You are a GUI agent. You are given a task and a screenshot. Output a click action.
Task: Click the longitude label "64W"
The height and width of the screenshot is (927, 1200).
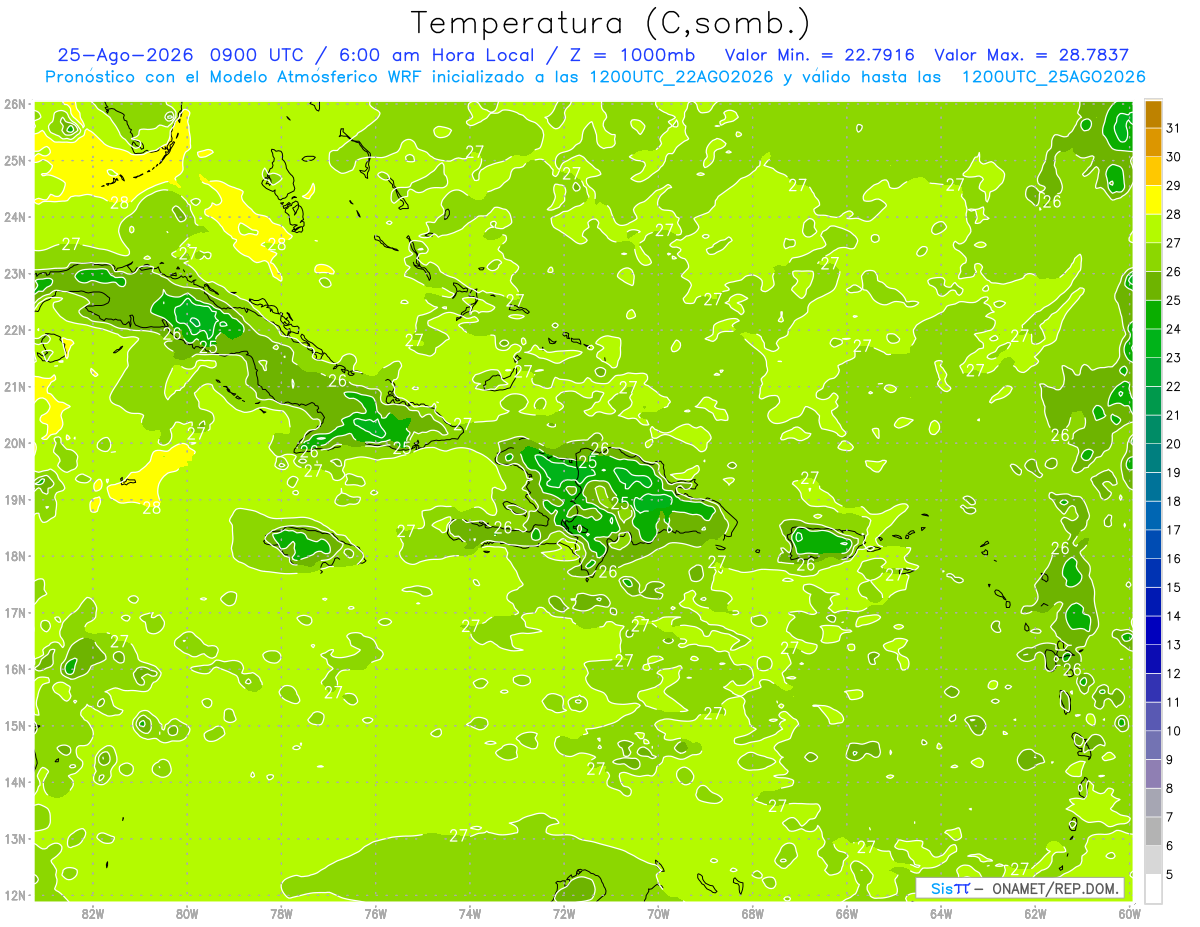pyautogui.click(x=941, y=913)
